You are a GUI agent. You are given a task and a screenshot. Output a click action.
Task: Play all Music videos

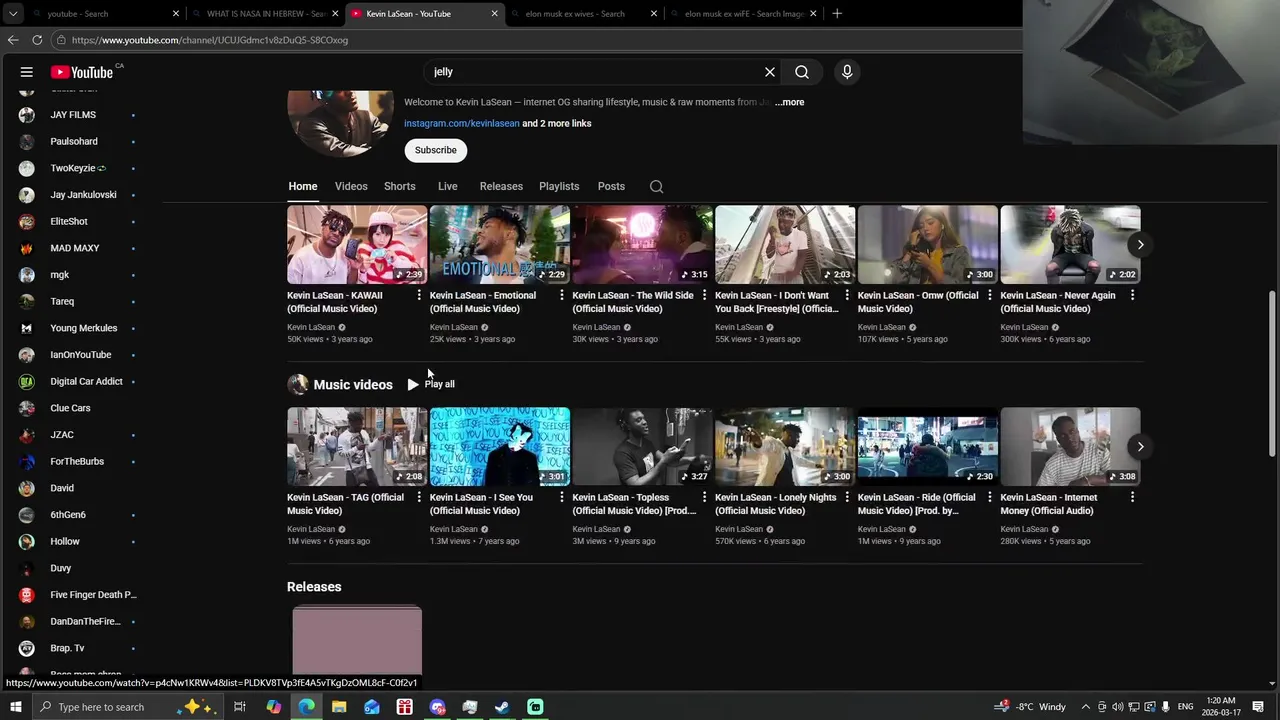pyautogui.click(x=431, y=384)
